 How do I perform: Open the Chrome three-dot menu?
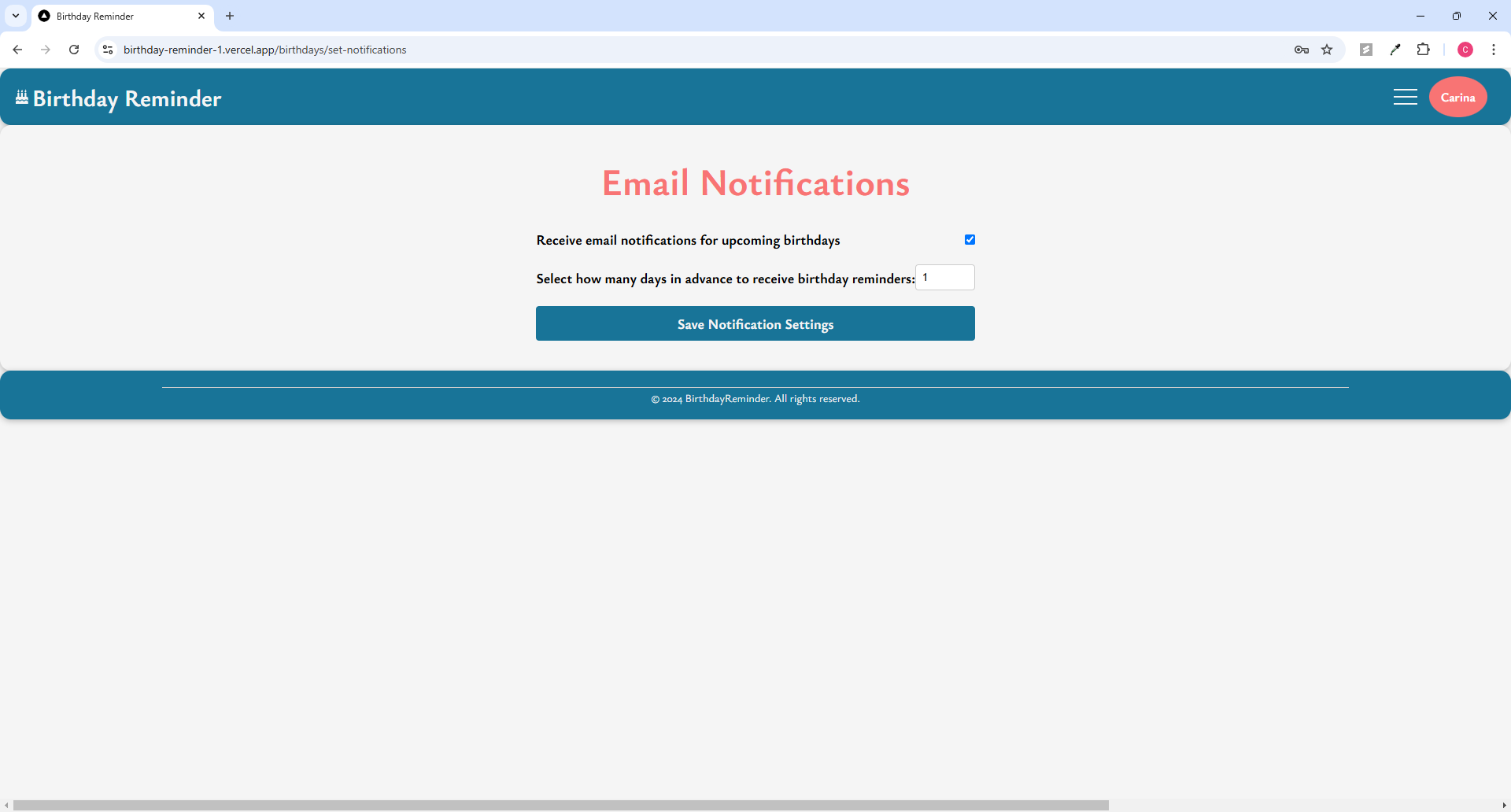pos(1494,50)
